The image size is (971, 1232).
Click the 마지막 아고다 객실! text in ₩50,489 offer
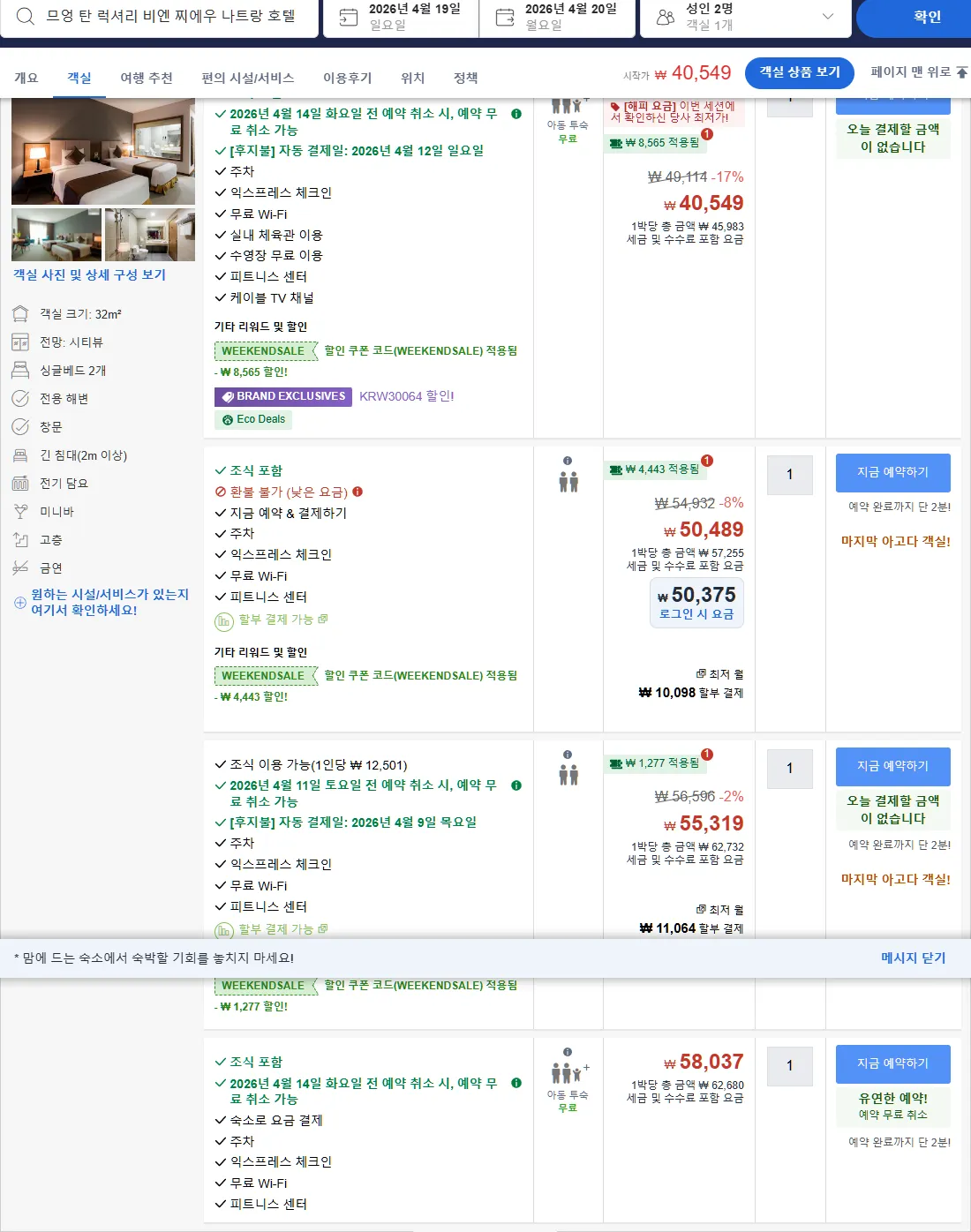pyautogui.click(x=896, y=541)
